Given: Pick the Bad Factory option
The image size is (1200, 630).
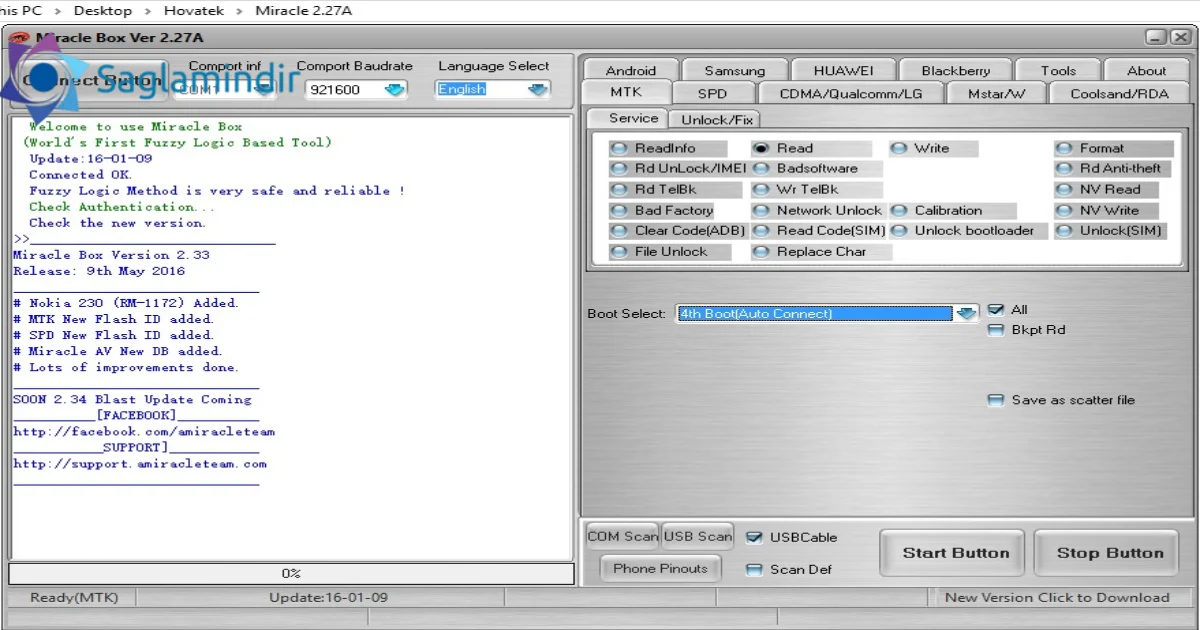Looking at the screenshot, I should pyautogui.click(x=662, y=210).
